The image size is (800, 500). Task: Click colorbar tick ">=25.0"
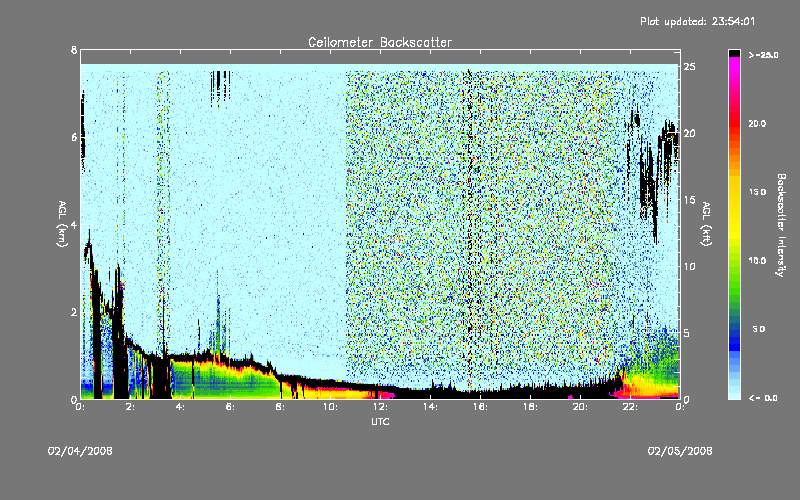(x=763, y=55)
